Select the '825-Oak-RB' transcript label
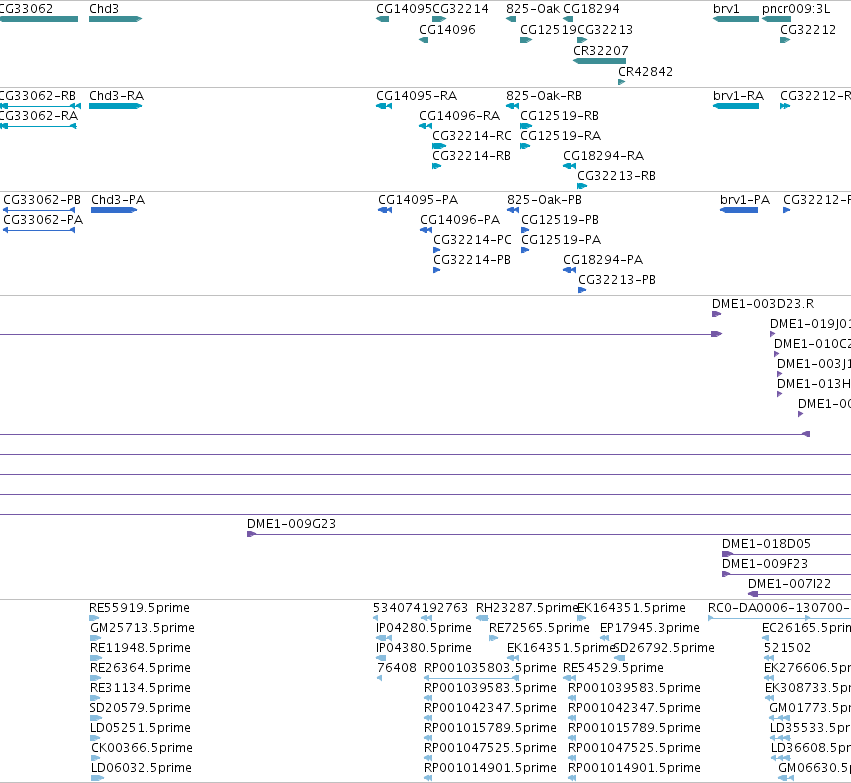 (544, 96)
